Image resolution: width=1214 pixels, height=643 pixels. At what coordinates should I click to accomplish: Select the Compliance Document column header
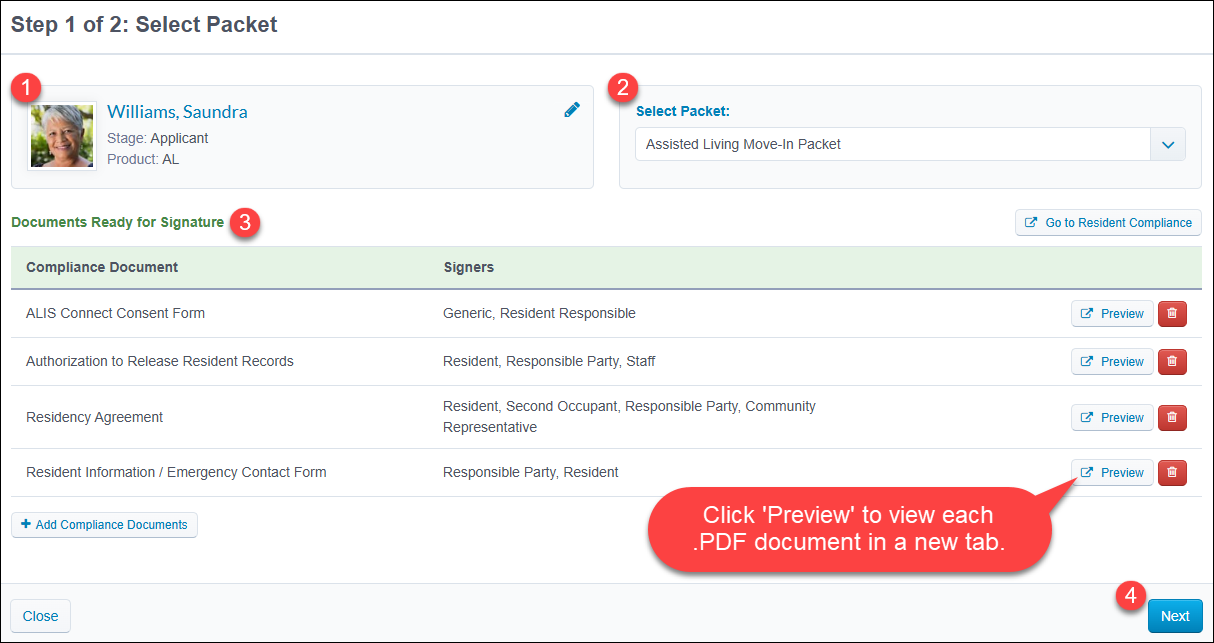(103, 267)
